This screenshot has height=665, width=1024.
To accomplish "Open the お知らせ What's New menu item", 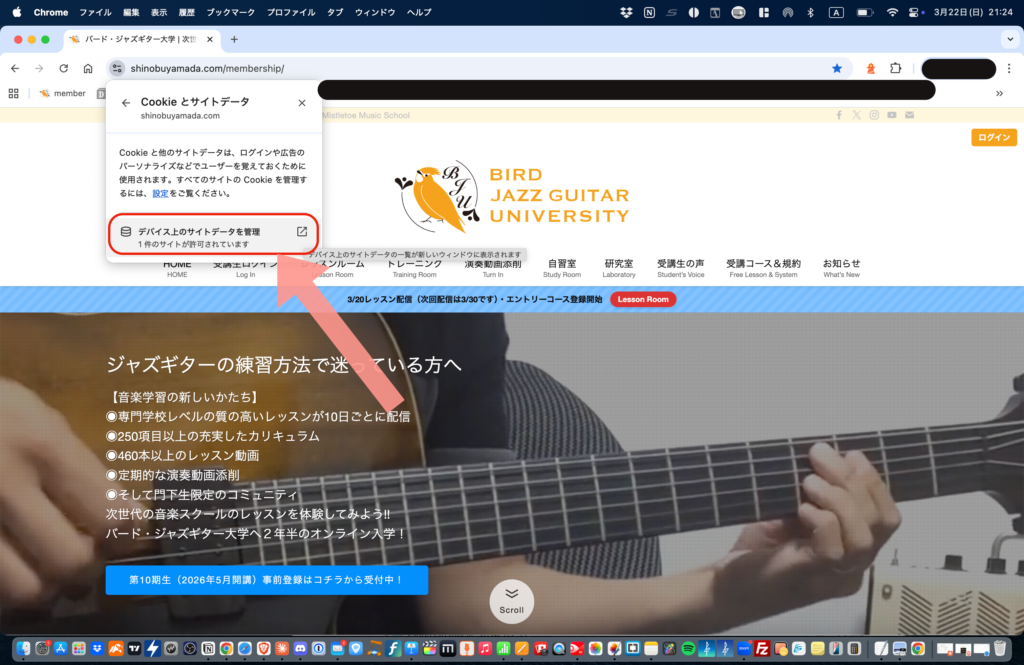I will pos(841,268).
